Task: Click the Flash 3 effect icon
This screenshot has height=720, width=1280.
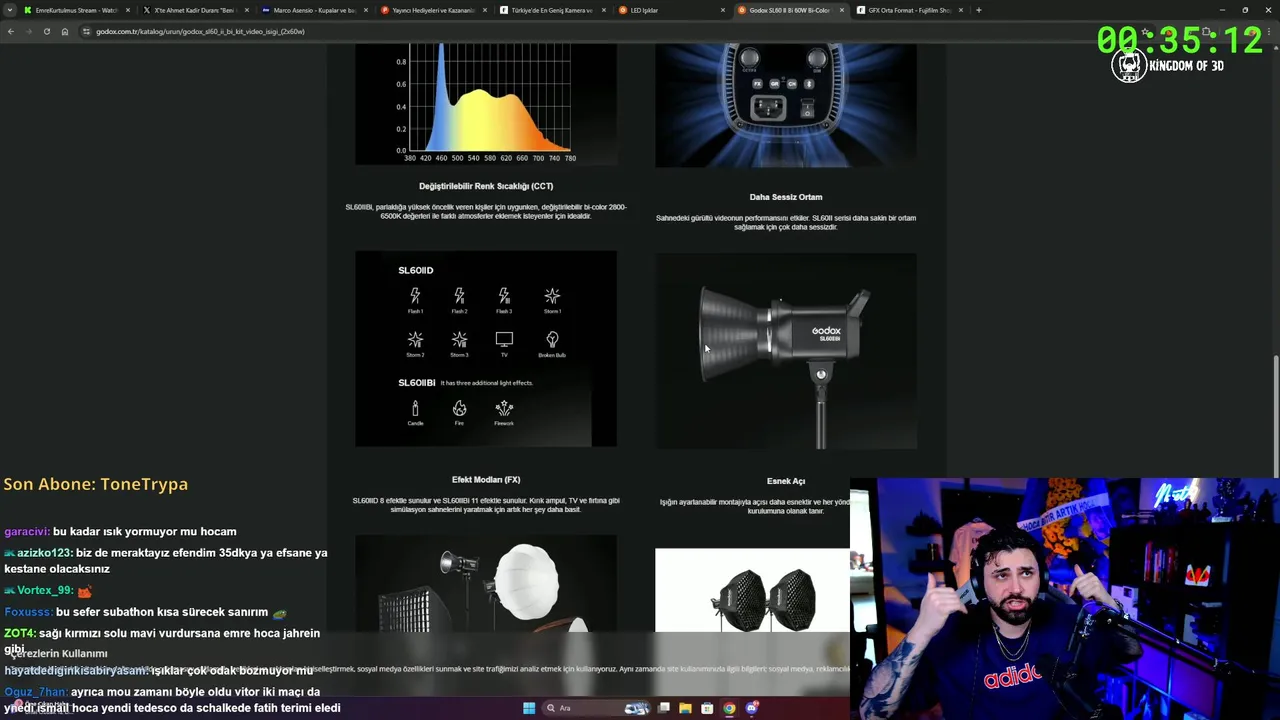Action: (x=504, y=299)
